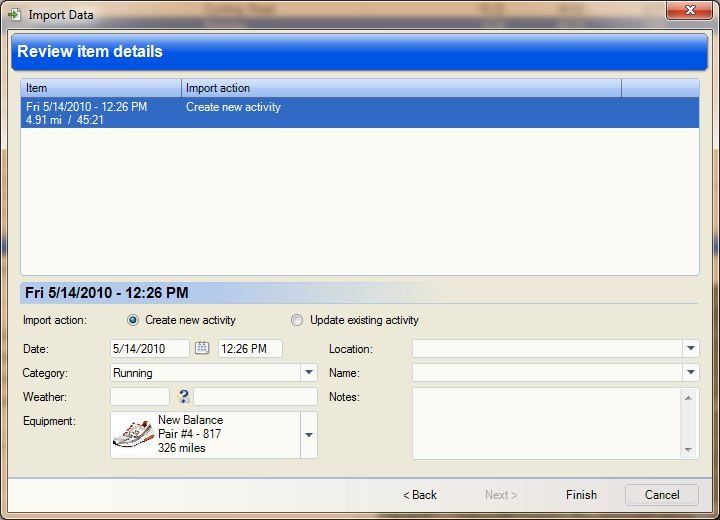The height and width of the screenshot is (520, 720).
Task: Click inside the Notes text area
Action: pyautogui.click(x=546, y=423)
